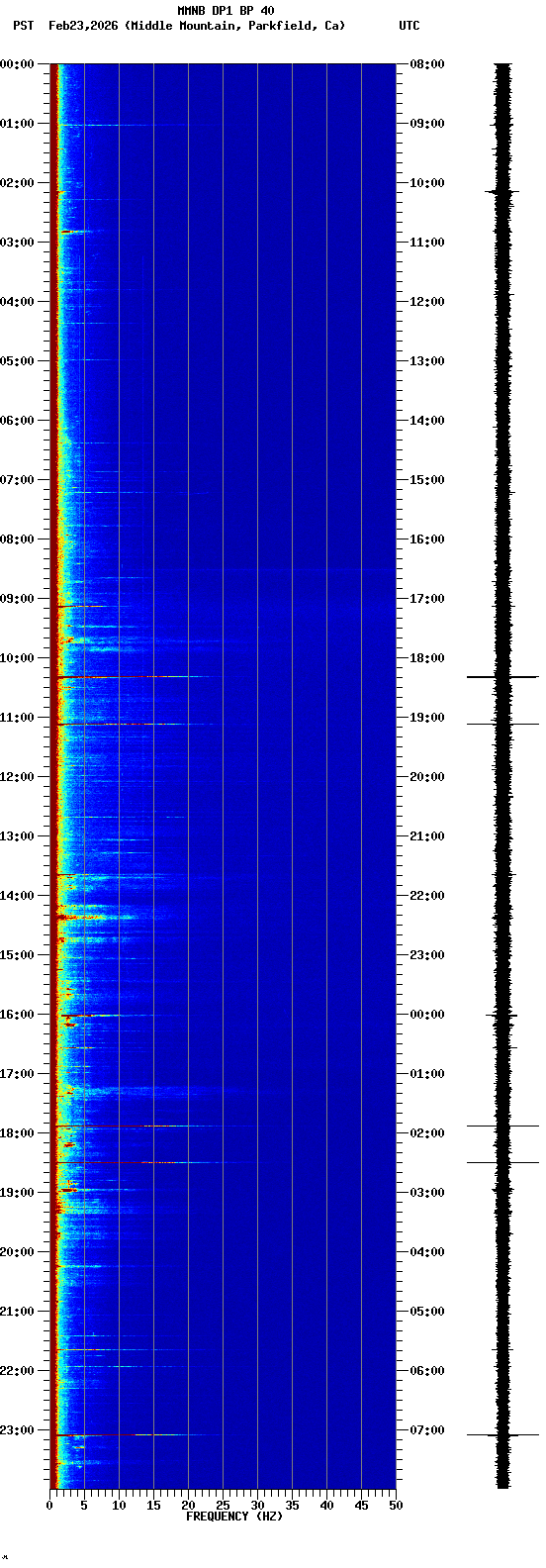Click the "0" frequency tick label
546x1568 pixels.
point(49,1506)
